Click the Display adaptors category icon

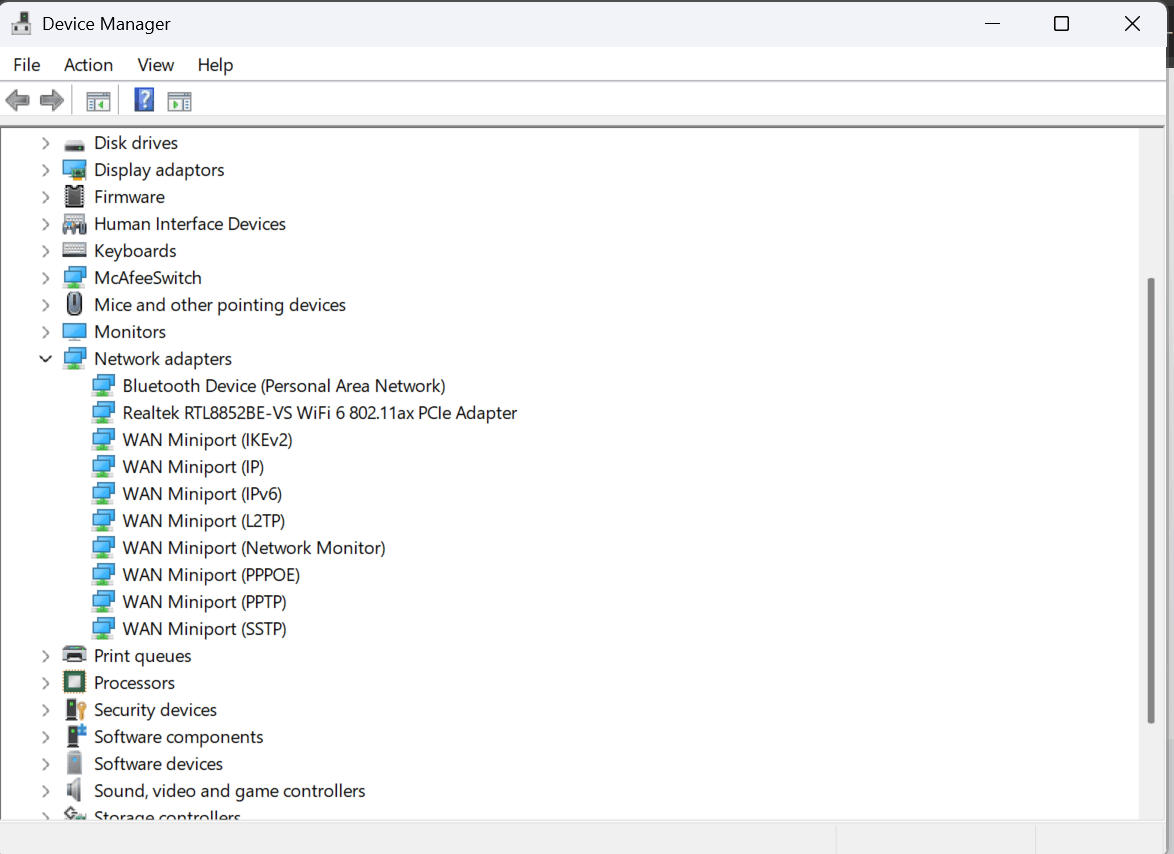(74, 170)
